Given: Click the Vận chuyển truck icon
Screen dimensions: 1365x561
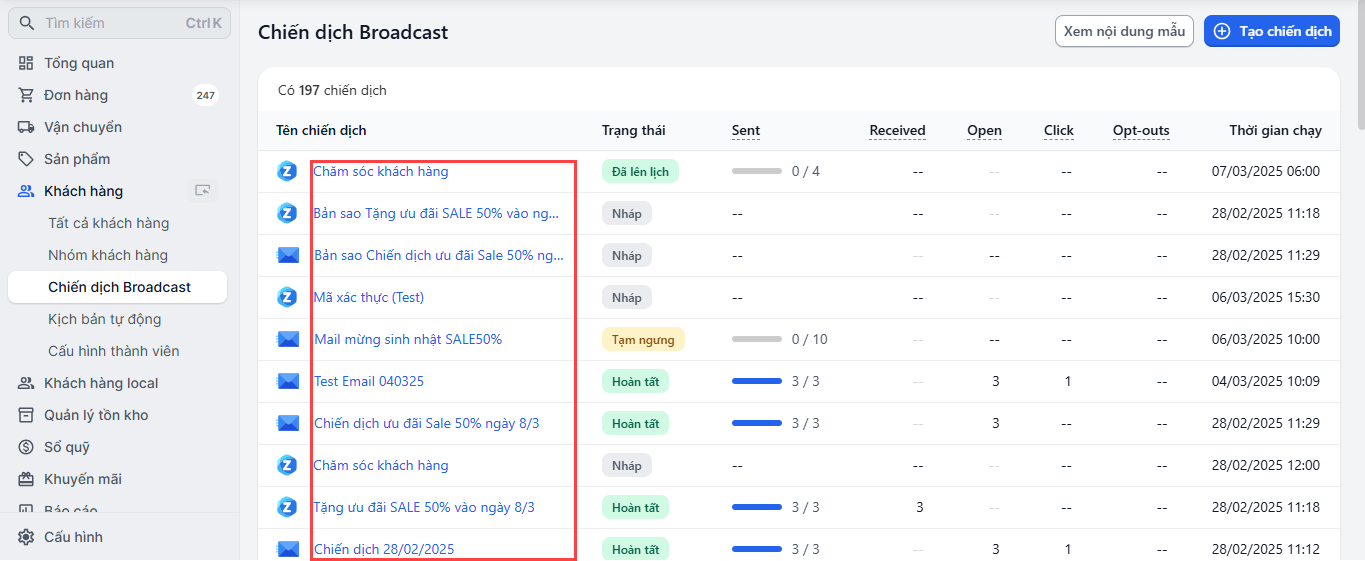Looking at the screenshot, I should tap(26, 127).
